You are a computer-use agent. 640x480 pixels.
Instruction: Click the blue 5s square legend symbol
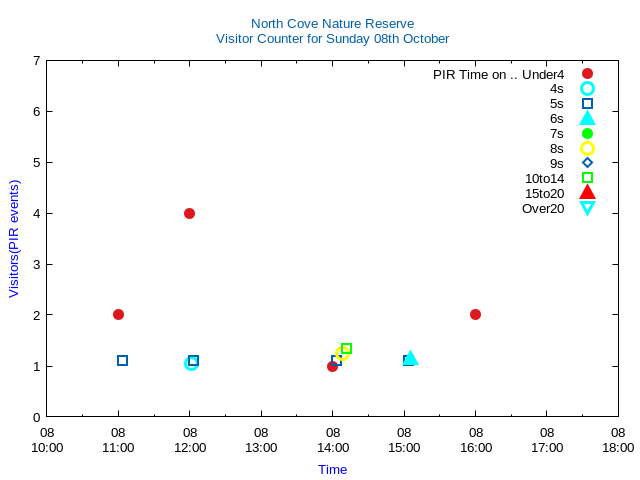point(587,103)
